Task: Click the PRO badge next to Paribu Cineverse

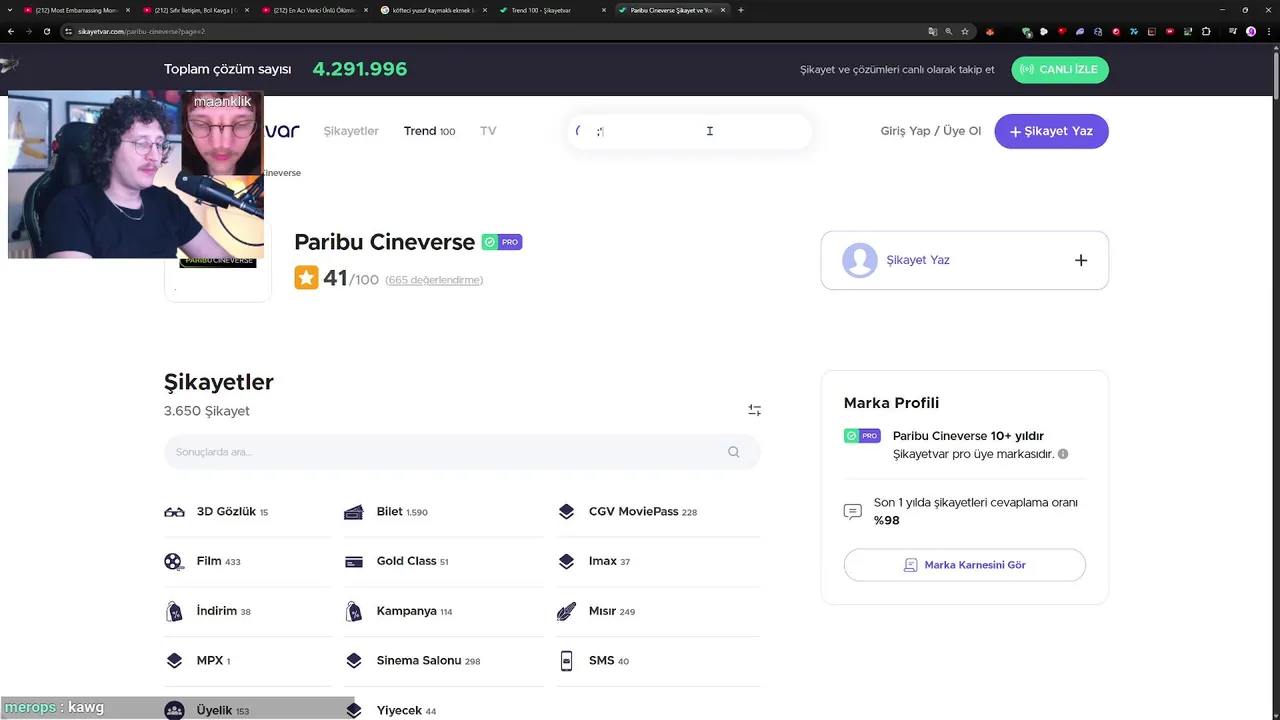Action: pos(502,242)
